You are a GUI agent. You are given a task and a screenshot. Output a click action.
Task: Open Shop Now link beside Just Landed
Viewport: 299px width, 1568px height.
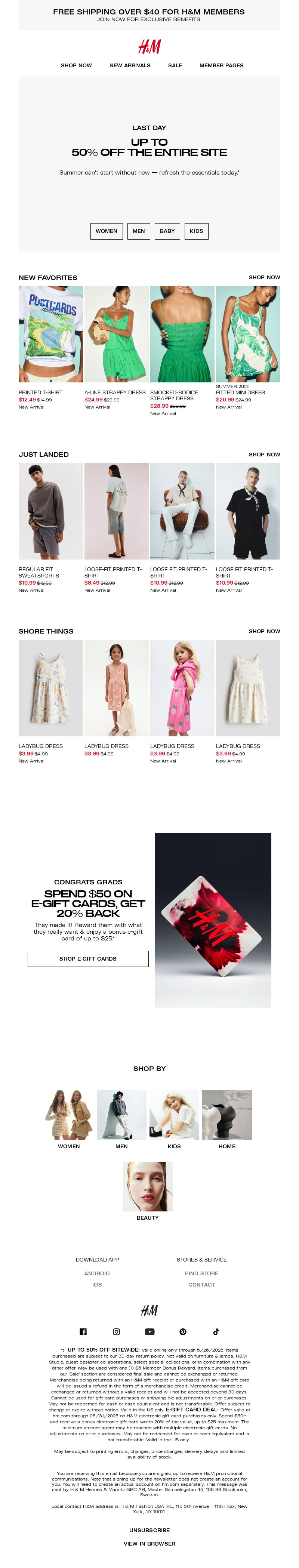pos(264,455)
